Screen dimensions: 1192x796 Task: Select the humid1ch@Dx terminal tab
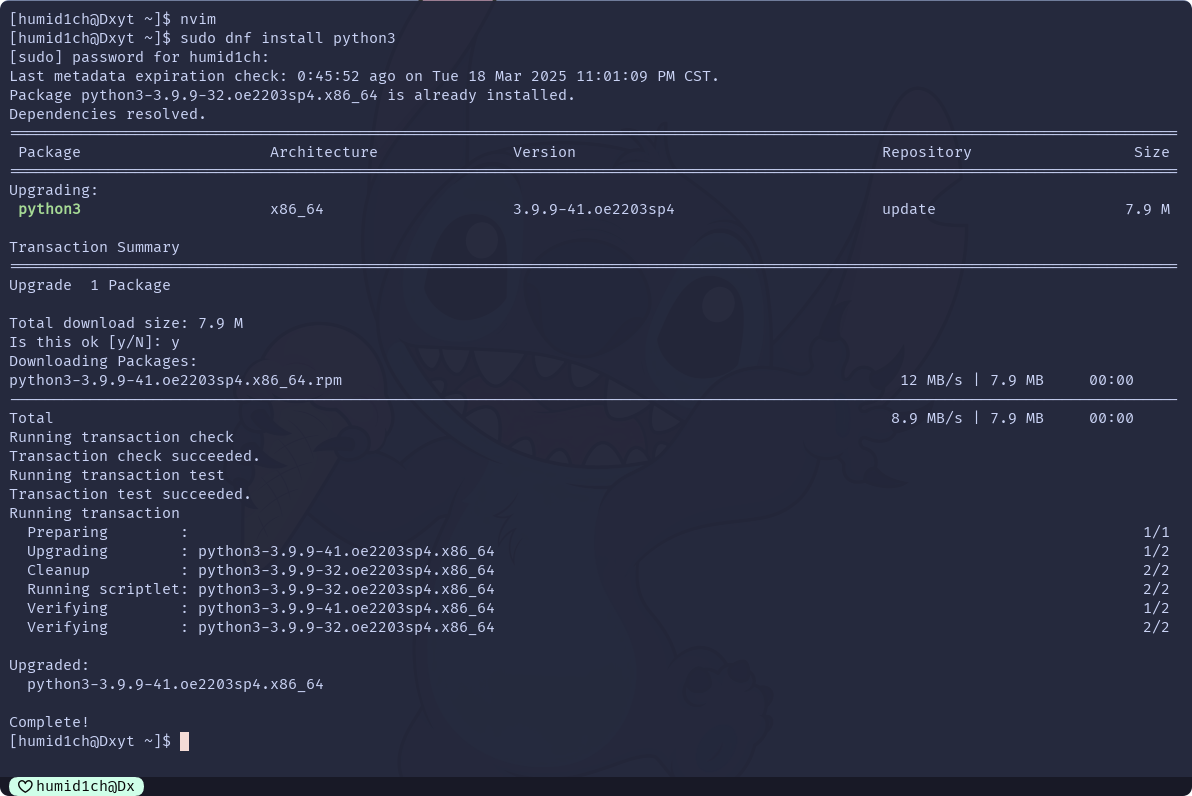click(76, 786)
